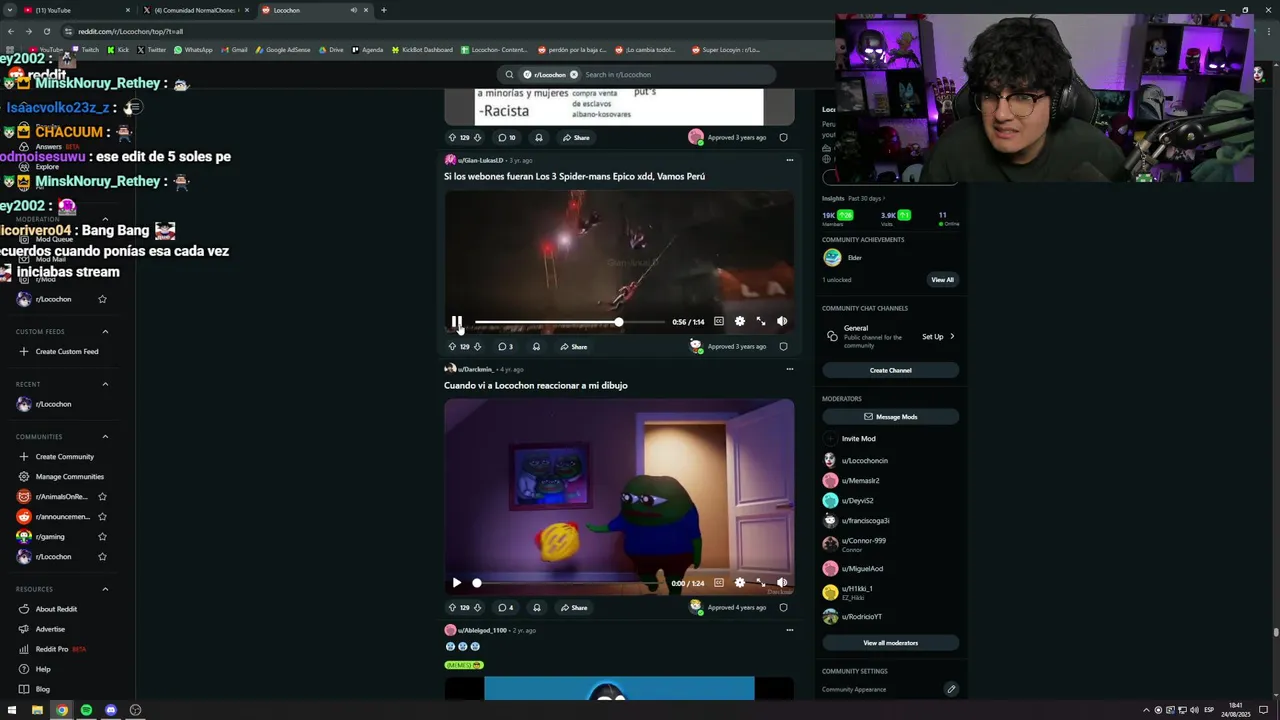Open settings gear on Pepe drawing video

740,583
